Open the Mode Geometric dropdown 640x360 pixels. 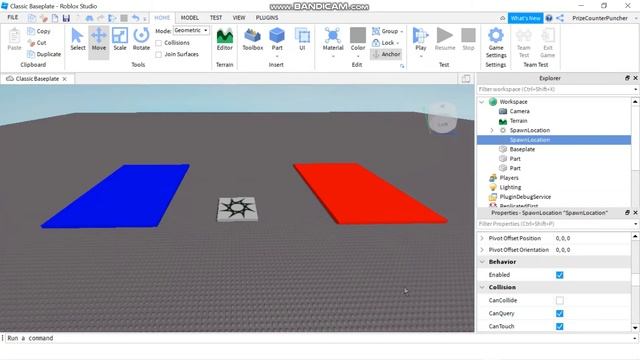(x=191, y=30)
